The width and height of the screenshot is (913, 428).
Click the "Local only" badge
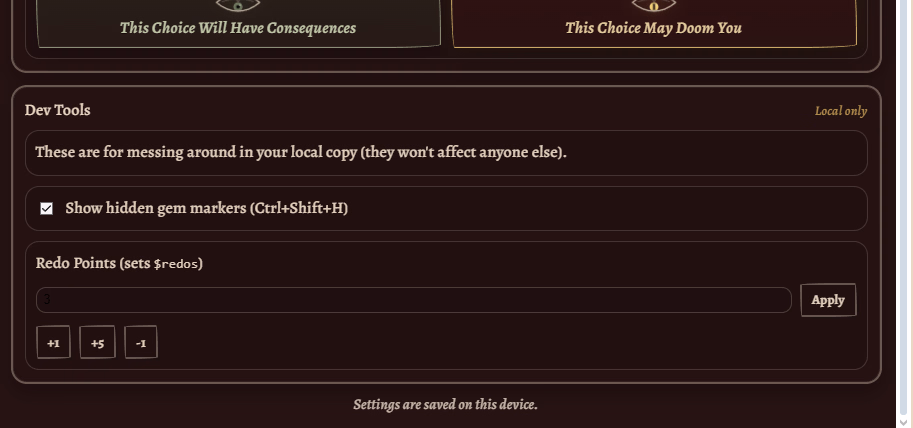pos(840,111)
